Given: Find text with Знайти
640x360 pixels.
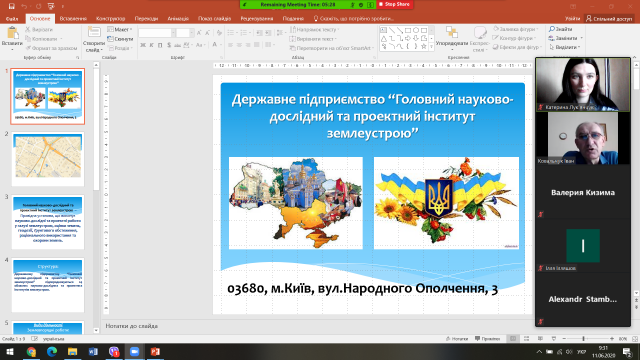Looking at the screenshot, I should tap(560, 29).
